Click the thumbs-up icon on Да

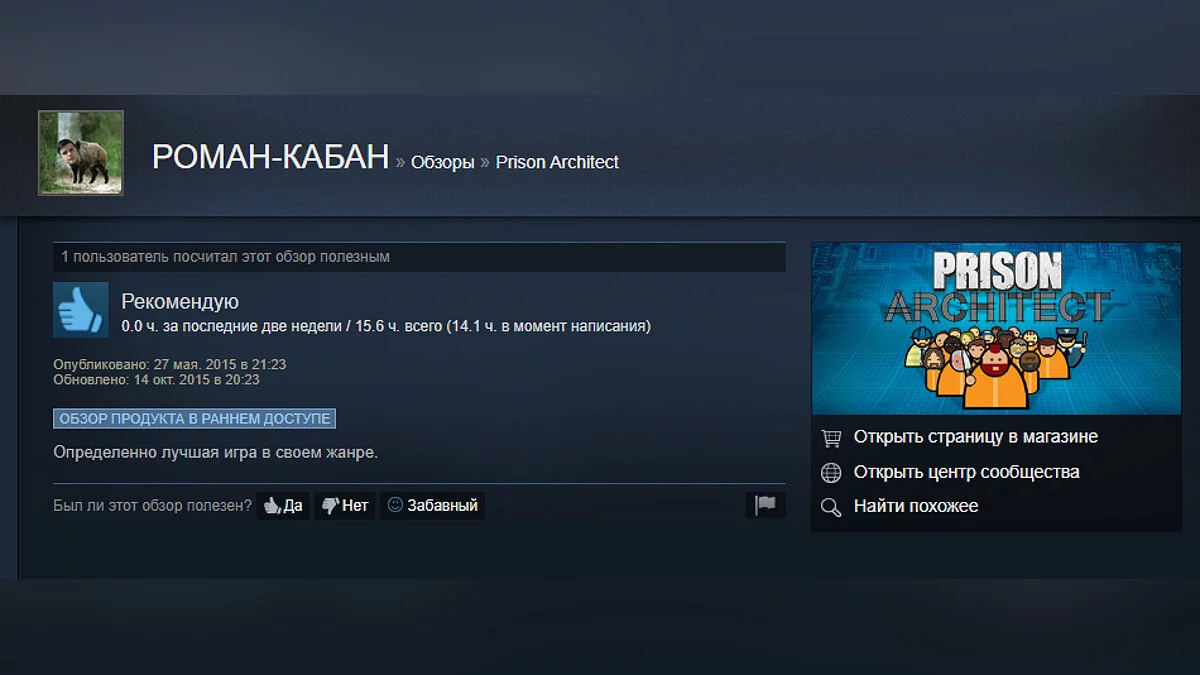point(272,506)
